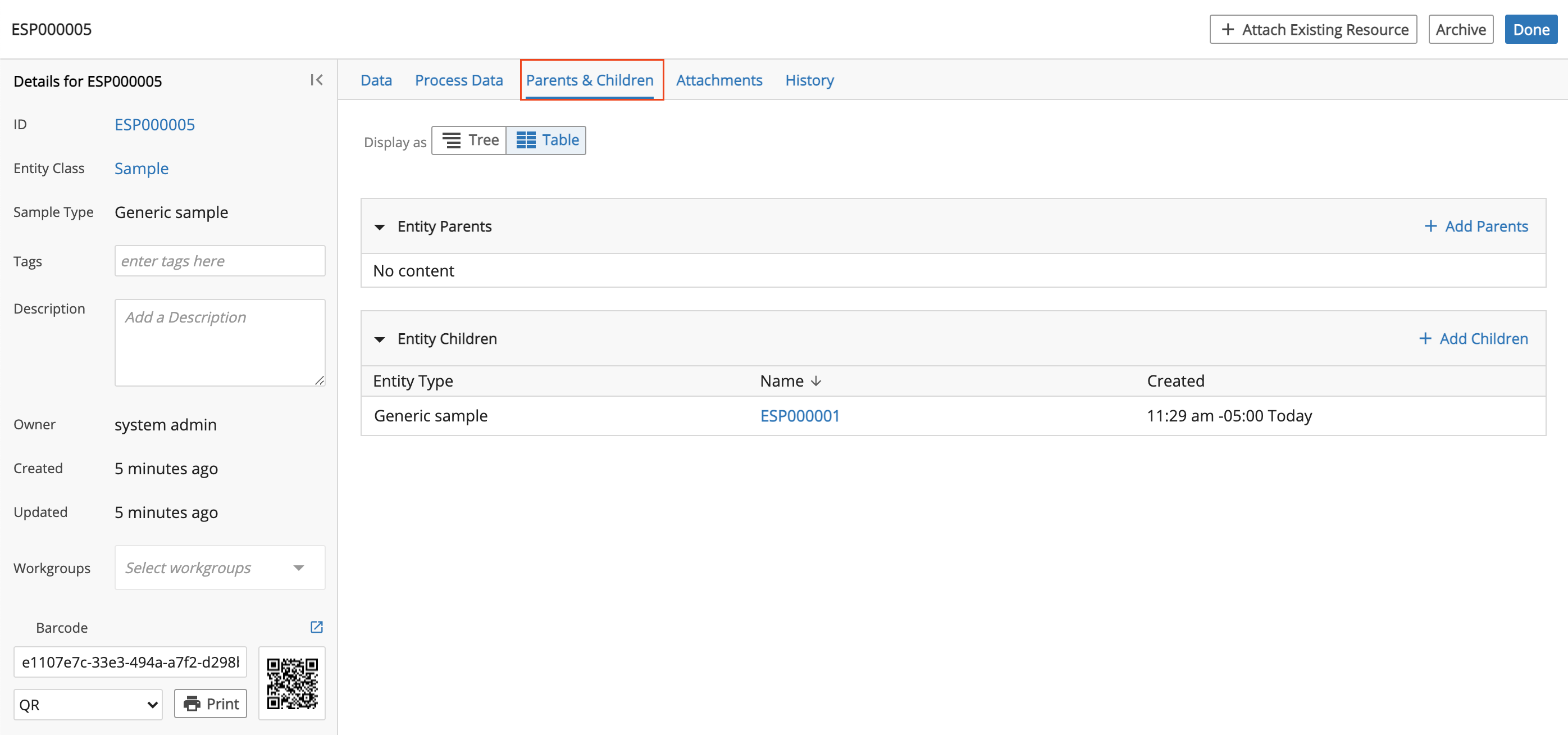Open the Data tab
This screenshot has height=735, width=1568.
[376, 80]
